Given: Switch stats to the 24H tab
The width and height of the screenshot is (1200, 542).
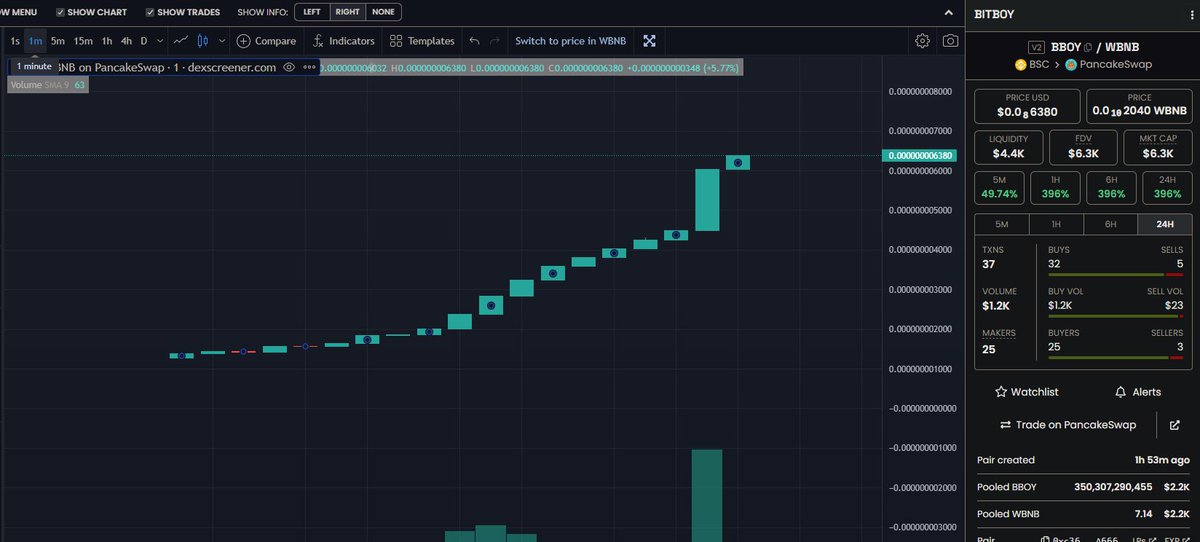Looking at the screenshot, I should 1165,224.
